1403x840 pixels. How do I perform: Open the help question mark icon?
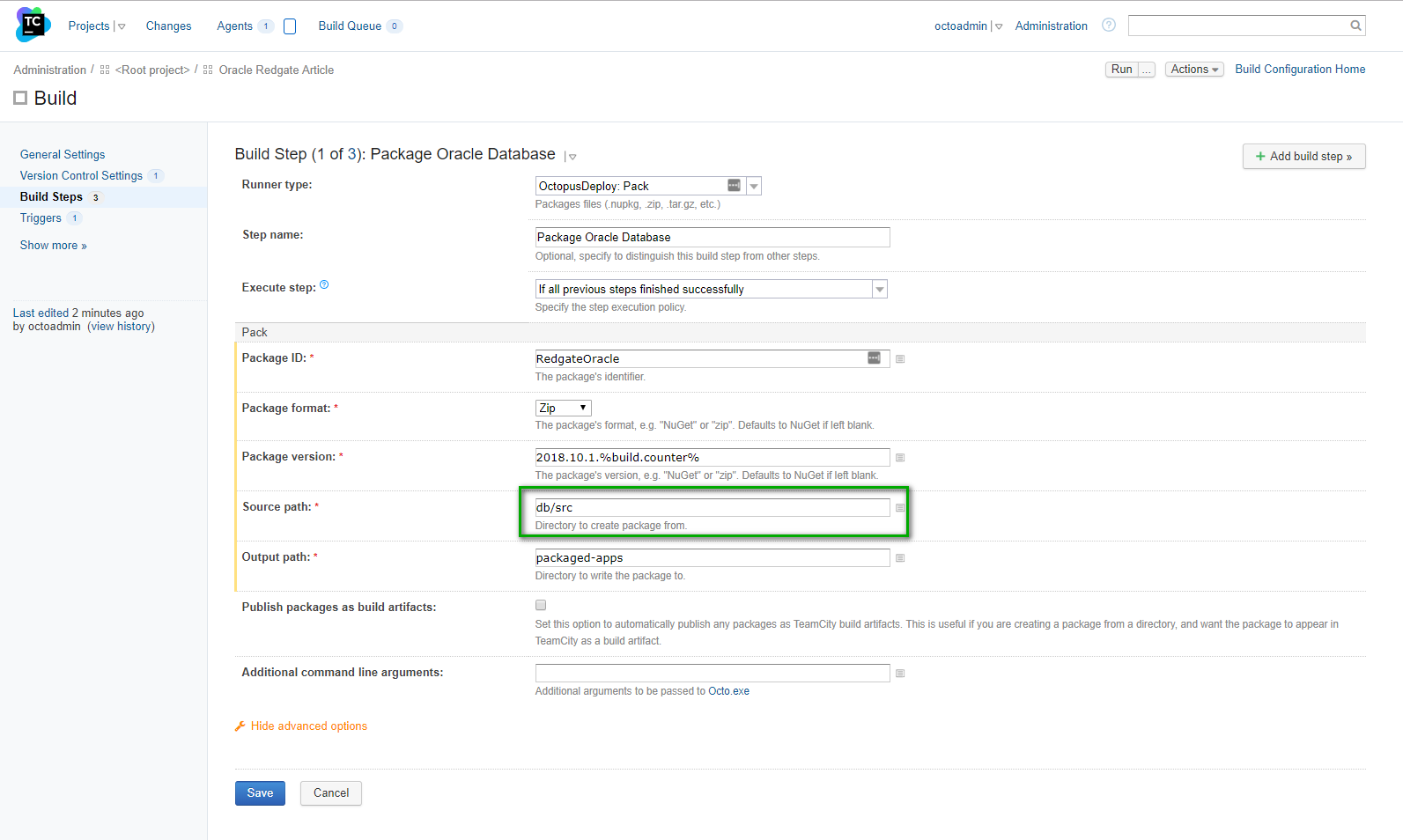pyautogui.click(x=1109, y=26)
